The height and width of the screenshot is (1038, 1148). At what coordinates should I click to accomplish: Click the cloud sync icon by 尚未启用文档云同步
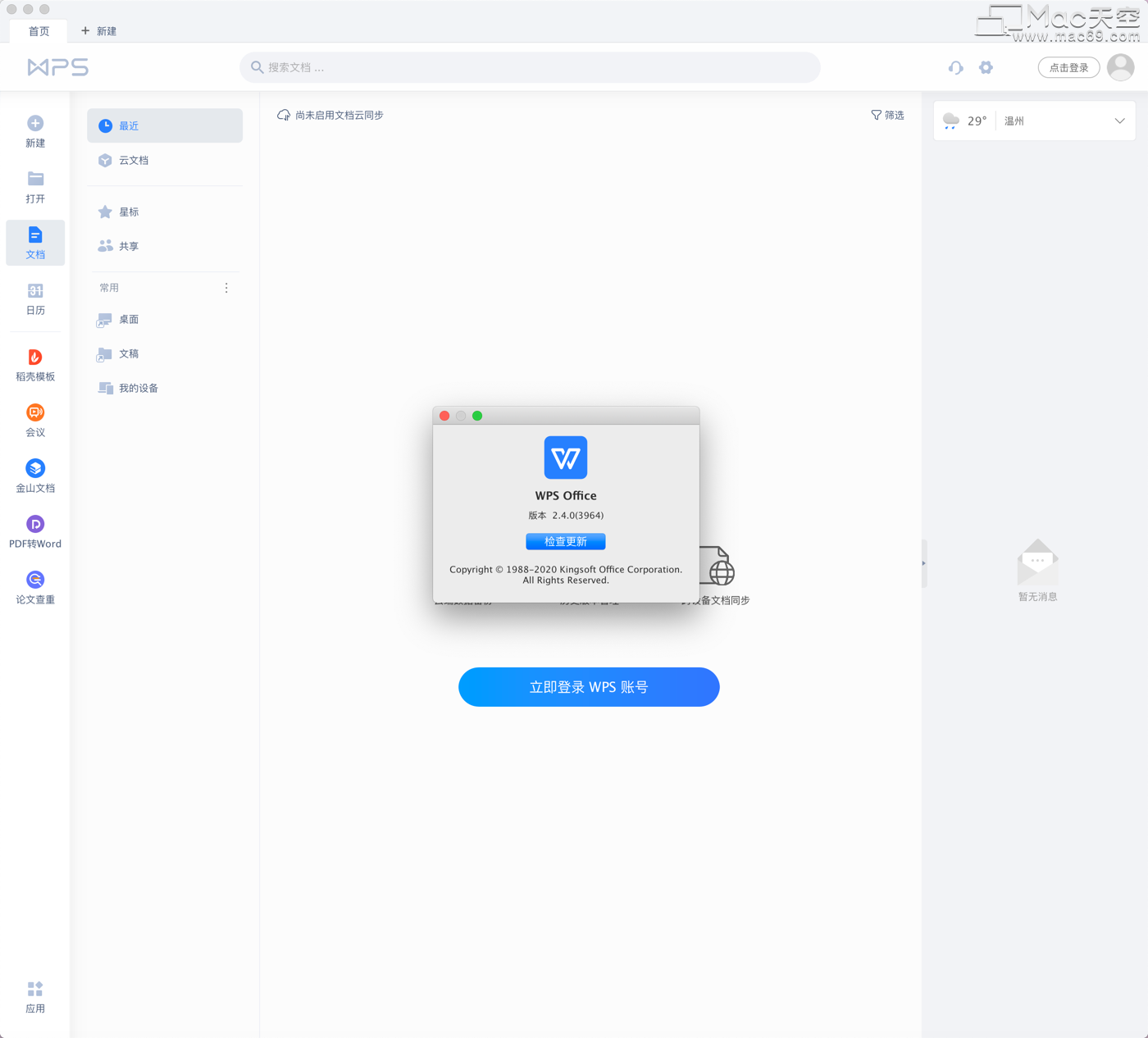tap(284, 115)
